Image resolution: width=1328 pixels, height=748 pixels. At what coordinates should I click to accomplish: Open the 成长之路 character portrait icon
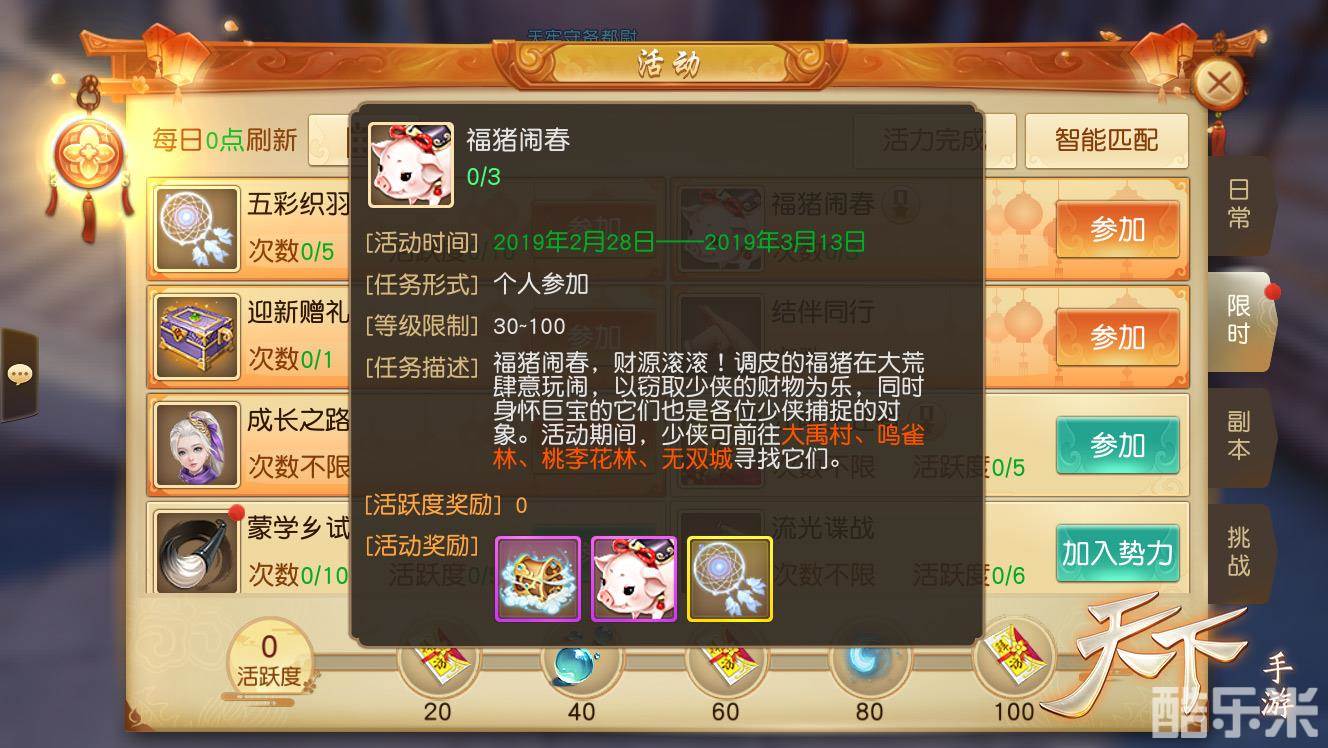(x=197, y=445)
